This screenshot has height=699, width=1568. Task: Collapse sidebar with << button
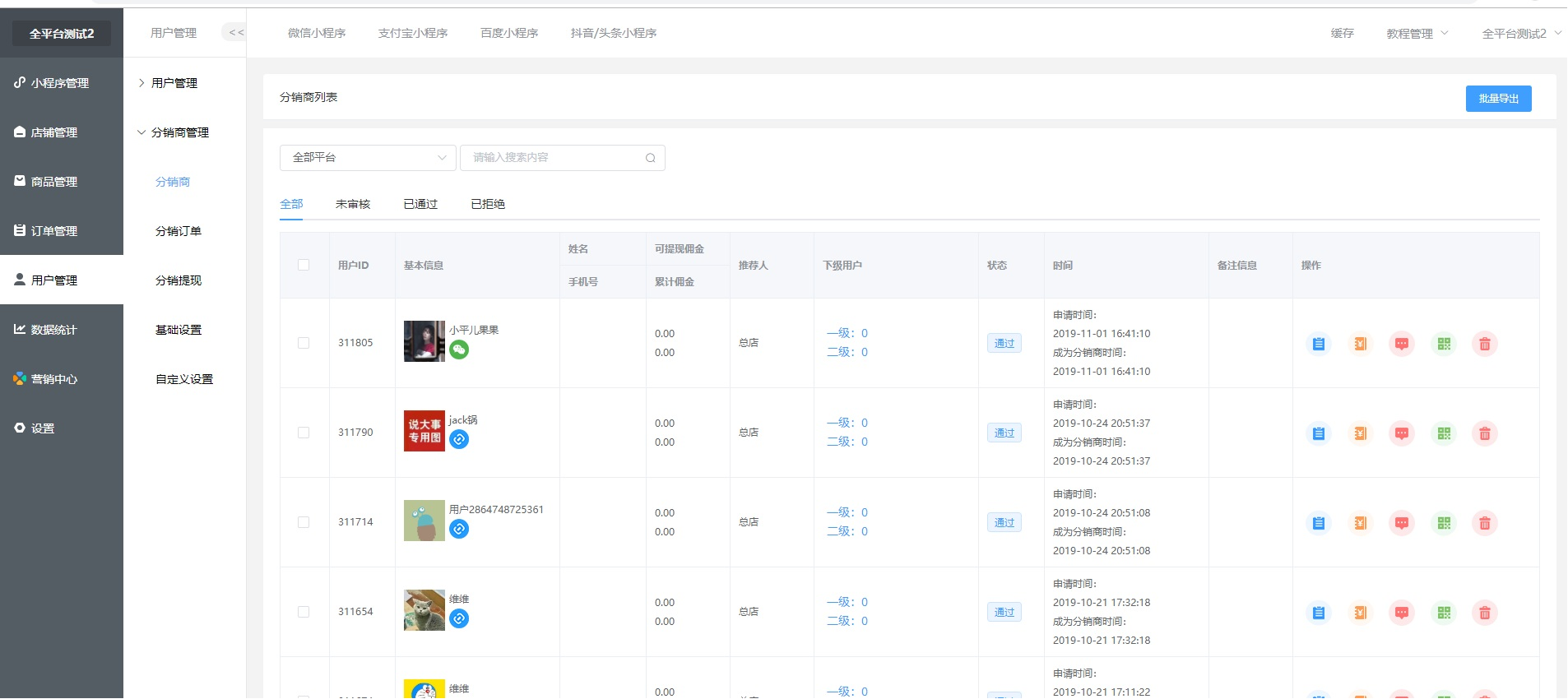tap(235, 33)
